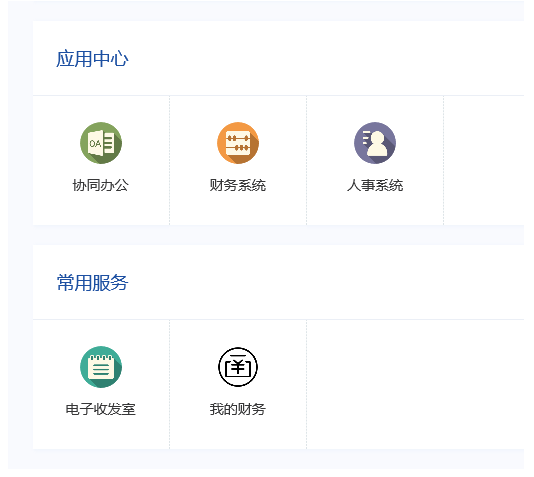Click white space below 协同办公 label

click(x=101, y=209)
